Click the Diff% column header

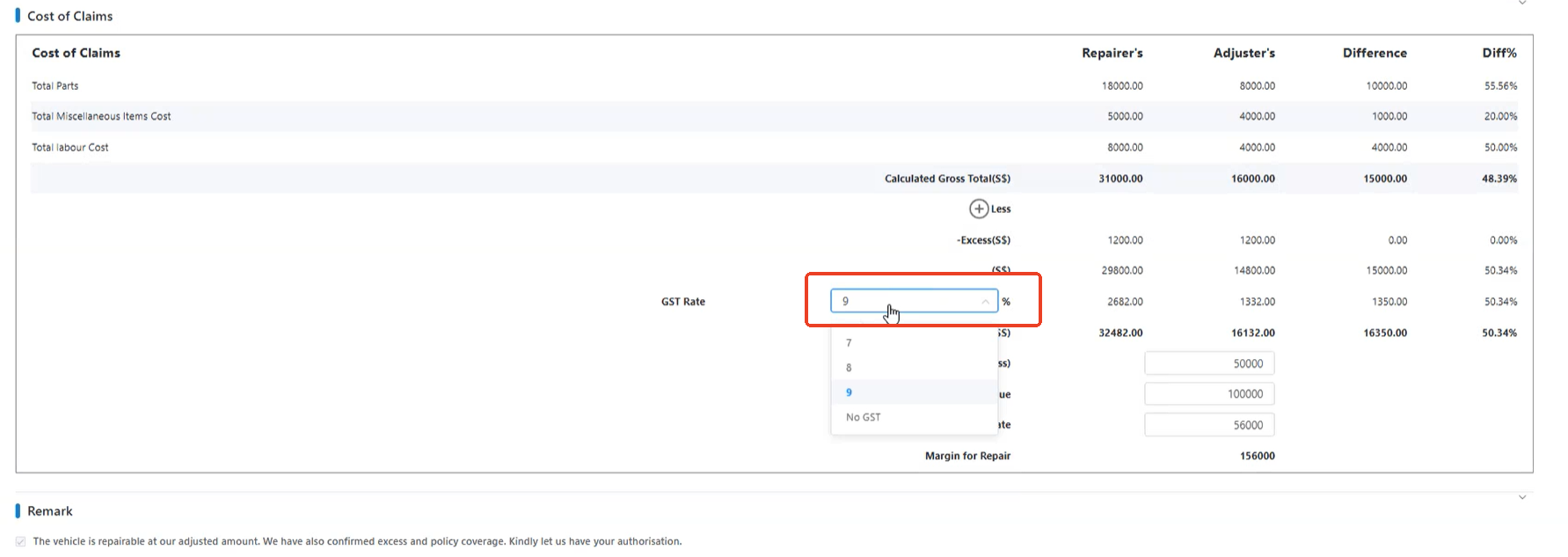[1499, 53]
